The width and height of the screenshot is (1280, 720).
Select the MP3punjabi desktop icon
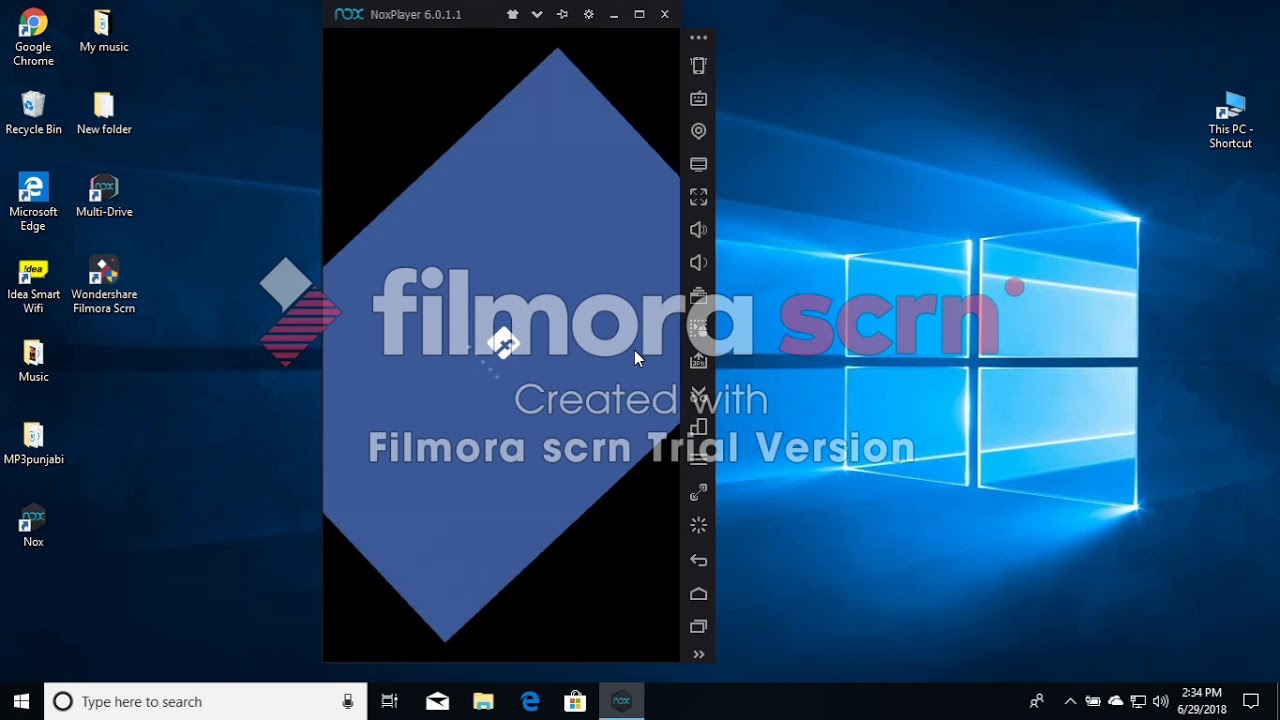(x=33, y=444)
